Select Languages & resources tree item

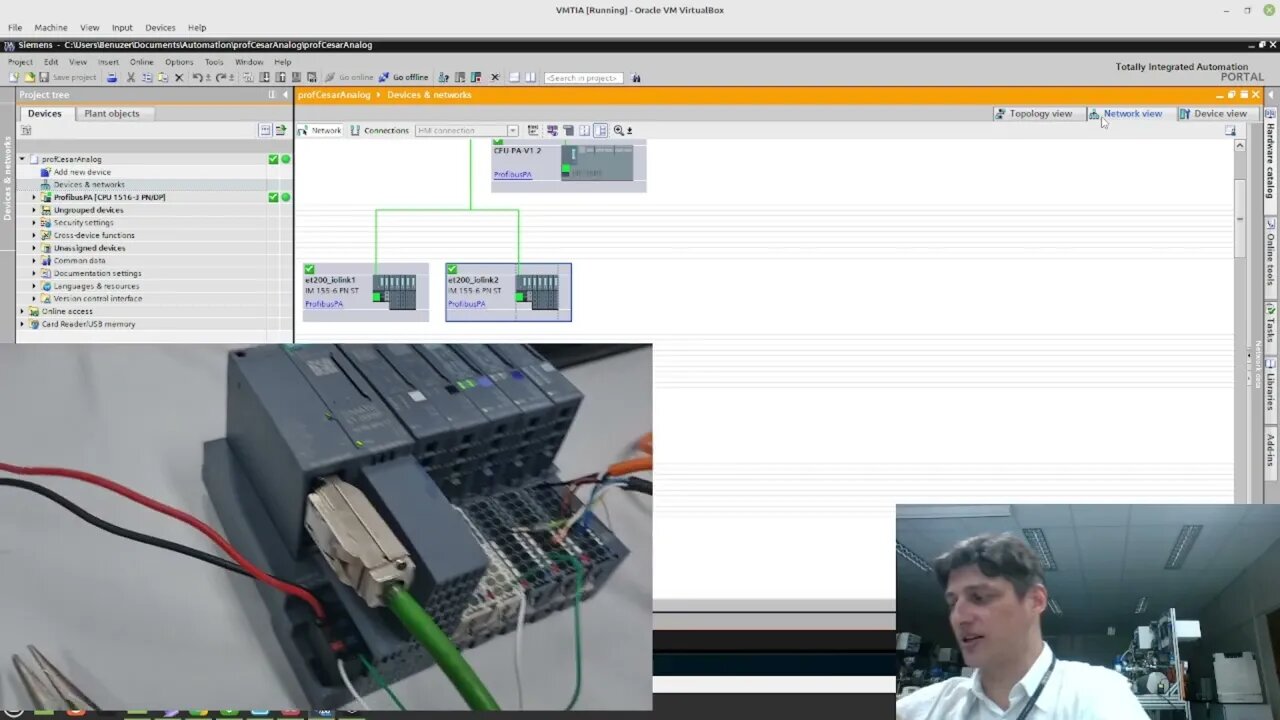coord(96,286)
